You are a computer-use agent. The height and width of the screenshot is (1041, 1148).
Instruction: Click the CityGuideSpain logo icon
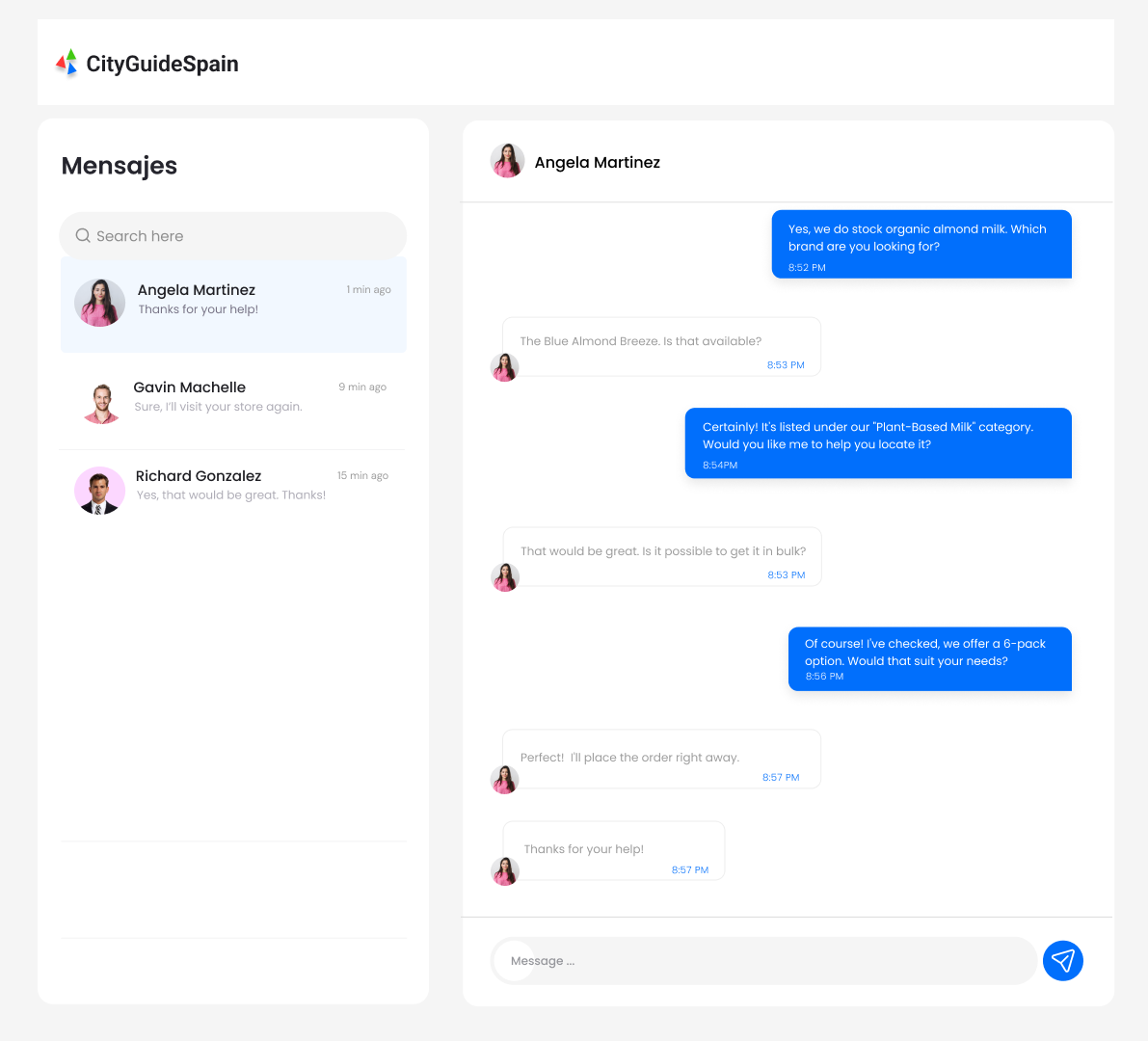click(67, 64)
